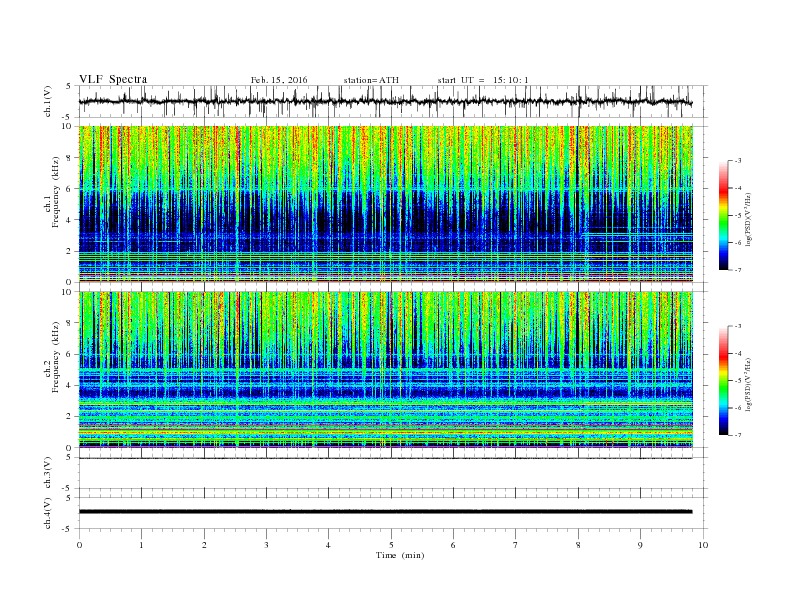
Task: Click time axis tick label "7"
Action: coord(515,545)
